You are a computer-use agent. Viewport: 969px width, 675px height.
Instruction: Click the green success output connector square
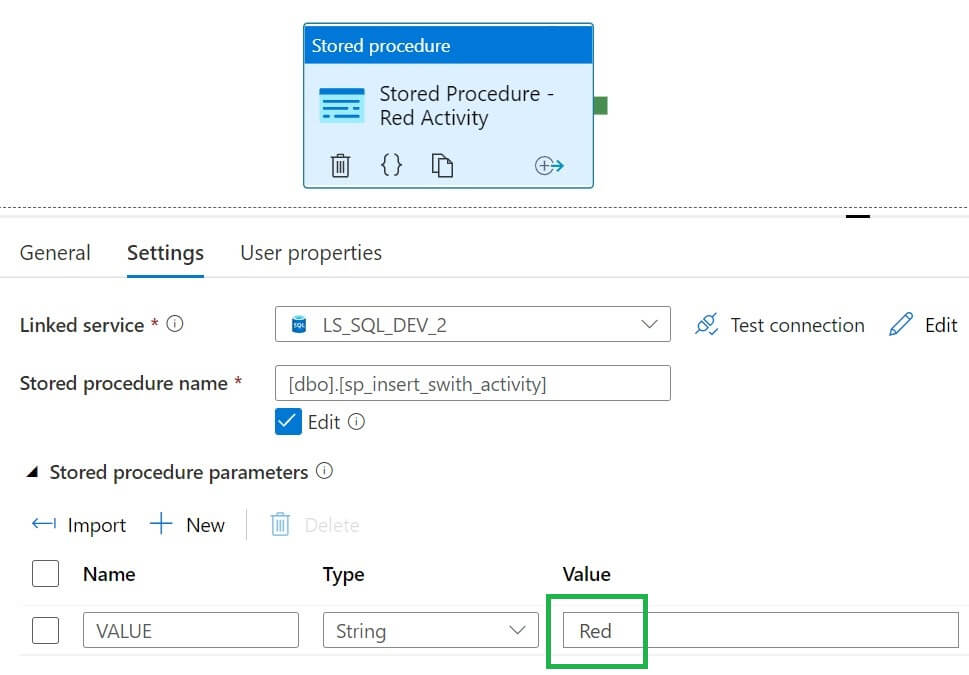point(600,105)
